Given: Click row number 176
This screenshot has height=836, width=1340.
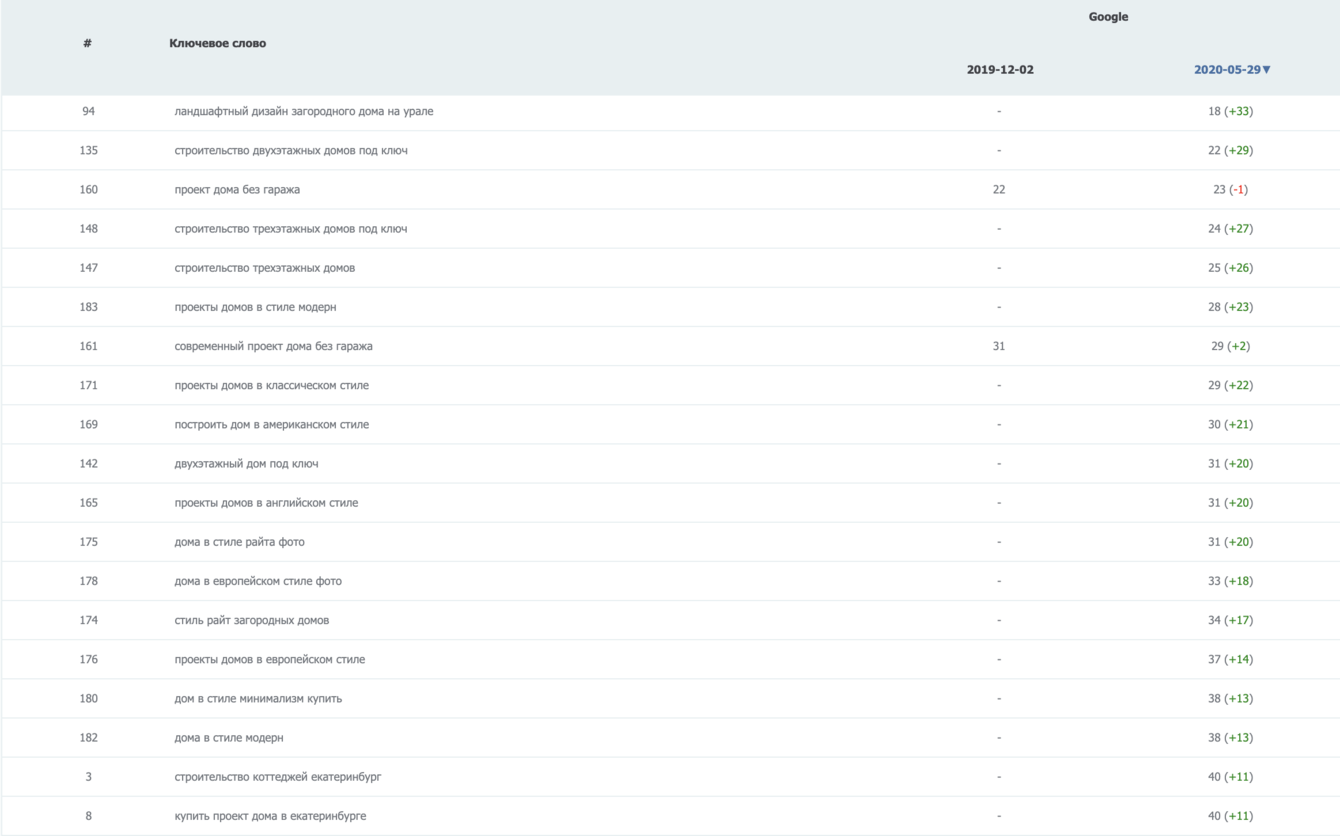Looking at the screenshot, I should (x=88, y=659).
